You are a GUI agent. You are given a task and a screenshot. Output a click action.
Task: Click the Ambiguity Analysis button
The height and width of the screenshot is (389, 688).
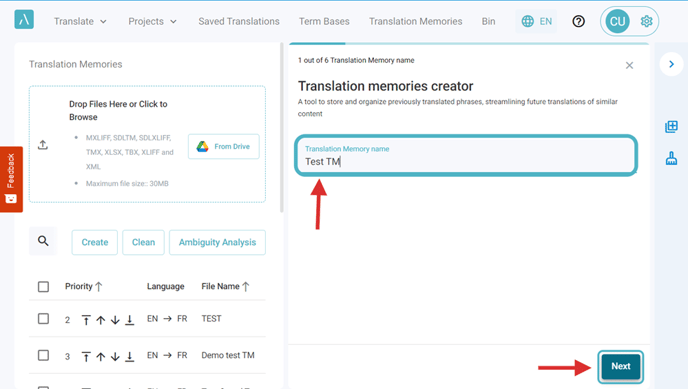217,242
